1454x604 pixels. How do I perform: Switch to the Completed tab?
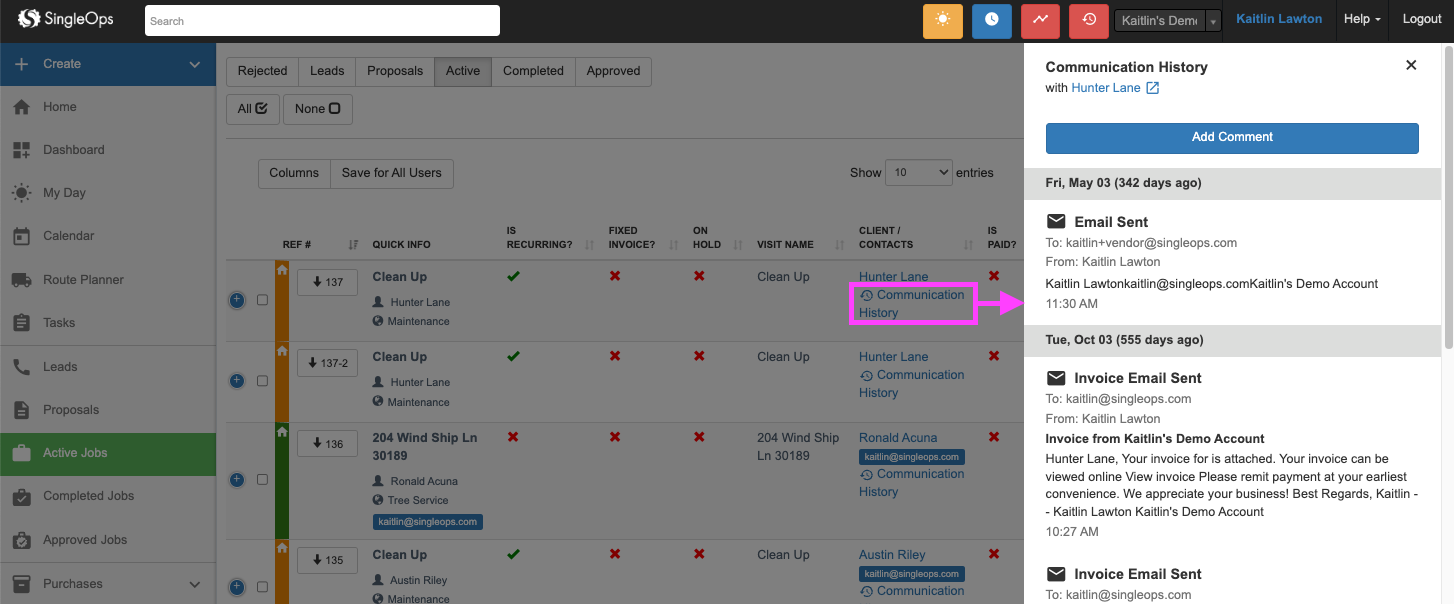pos(533,71)
